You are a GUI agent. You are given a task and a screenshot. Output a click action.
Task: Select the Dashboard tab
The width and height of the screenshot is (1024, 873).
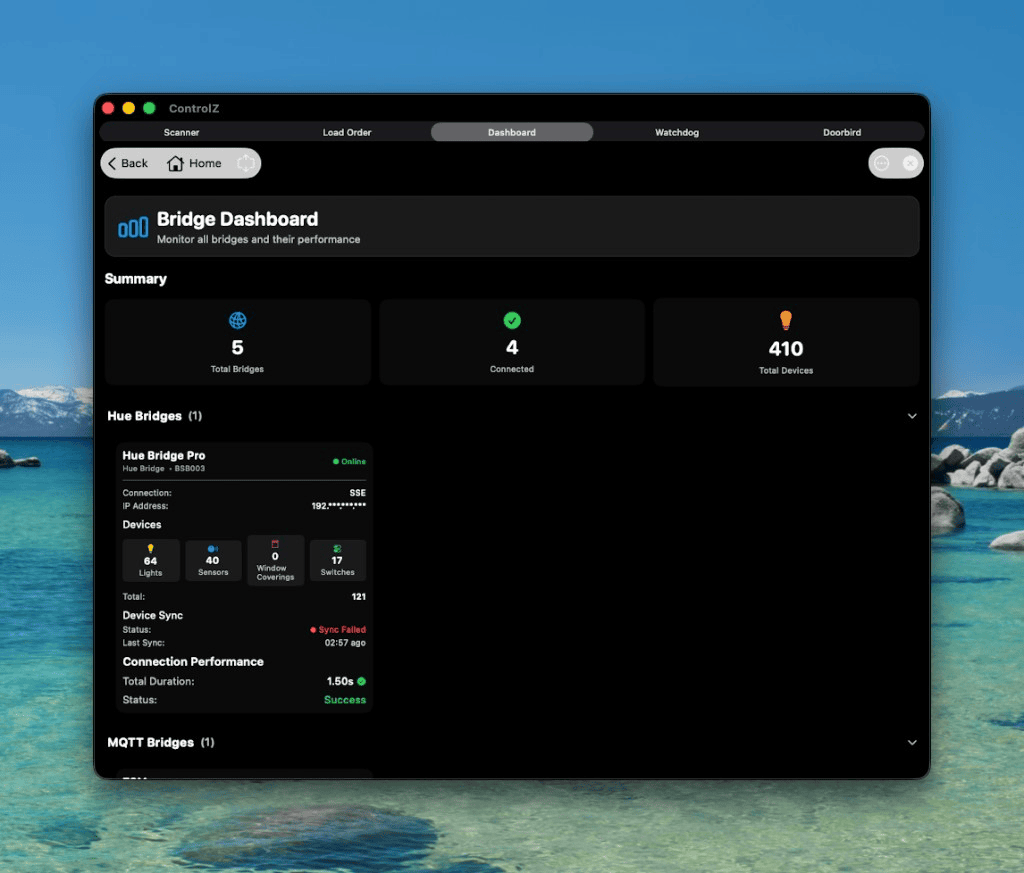point(512,132)
